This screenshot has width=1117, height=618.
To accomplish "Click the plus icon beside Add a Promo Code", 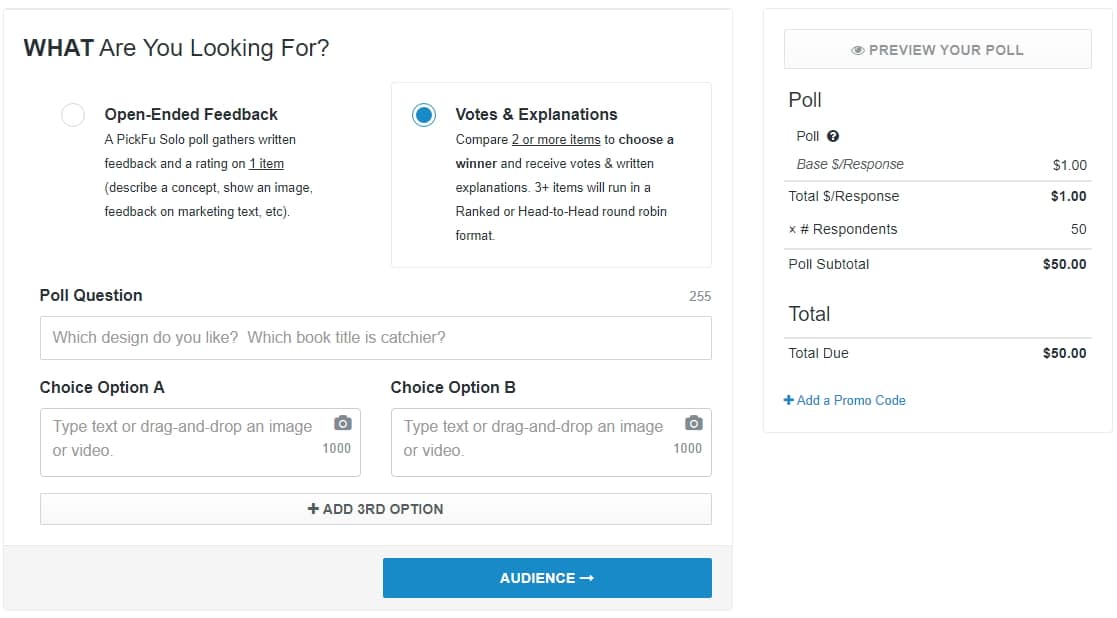I will [x=789, y=400].
